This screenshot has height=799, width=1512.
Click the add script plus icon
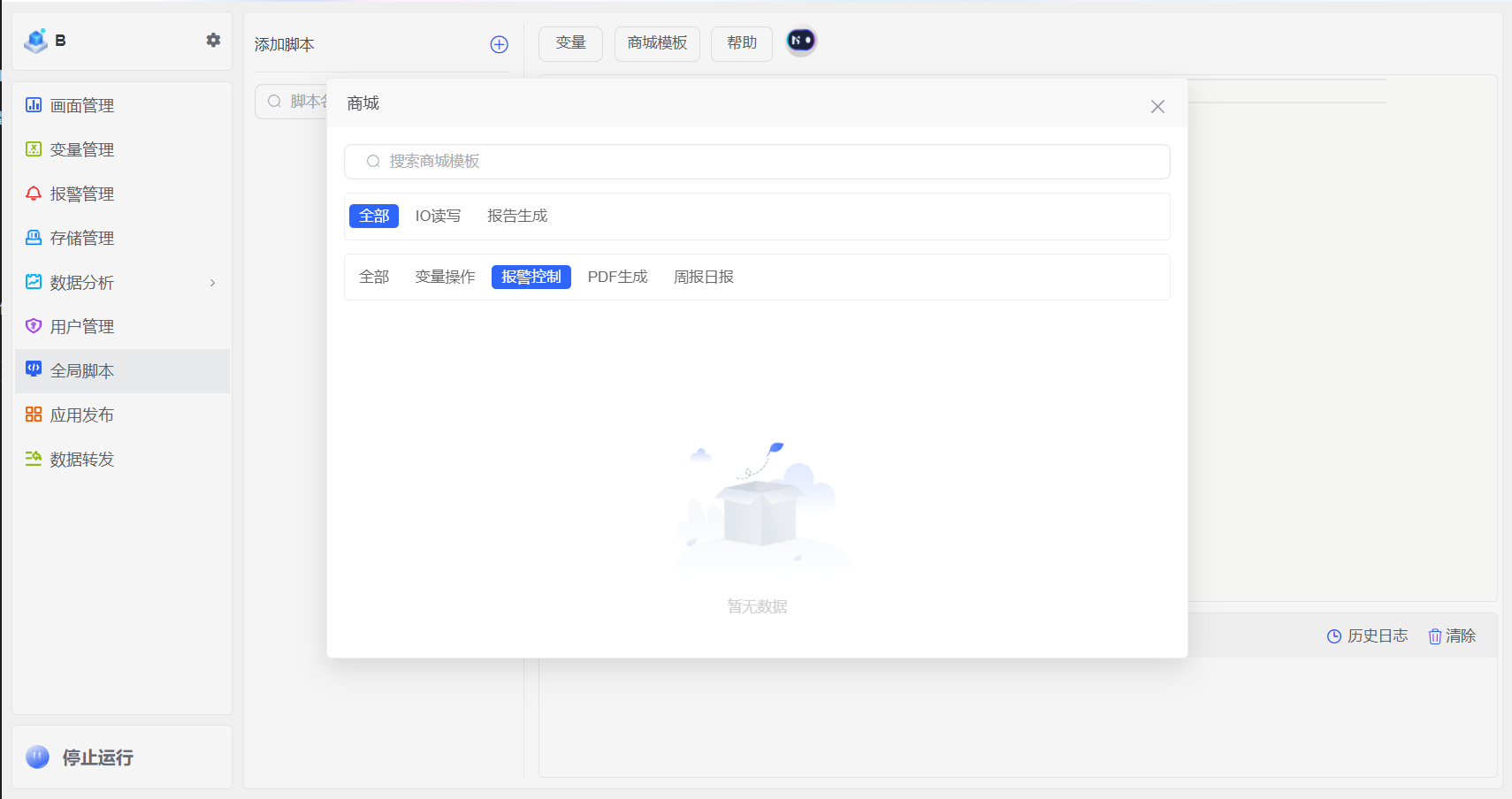tap(499, 44)
